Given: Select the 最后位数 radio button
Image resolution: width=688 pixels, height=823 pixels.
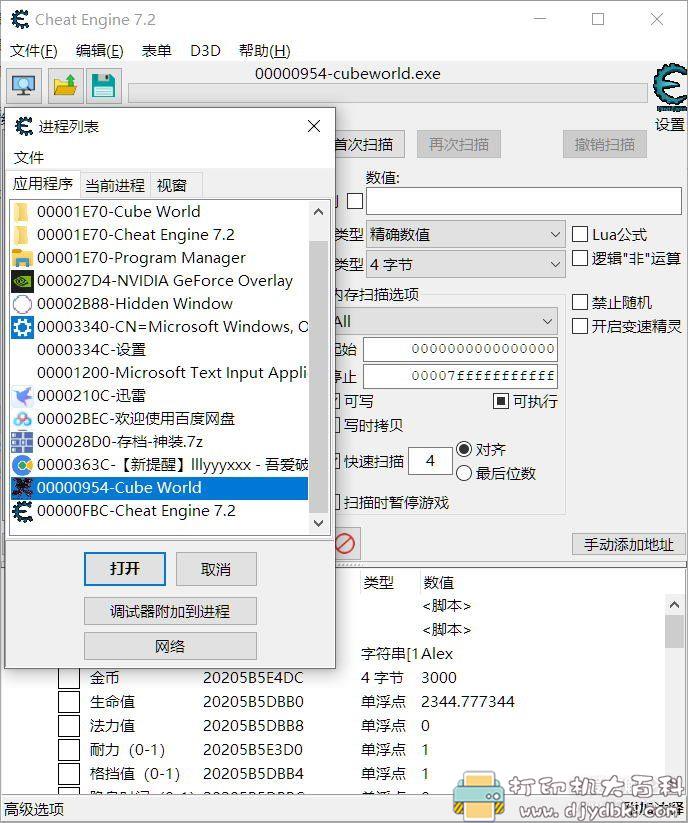Looking at the screenshot, I should 464,473.
